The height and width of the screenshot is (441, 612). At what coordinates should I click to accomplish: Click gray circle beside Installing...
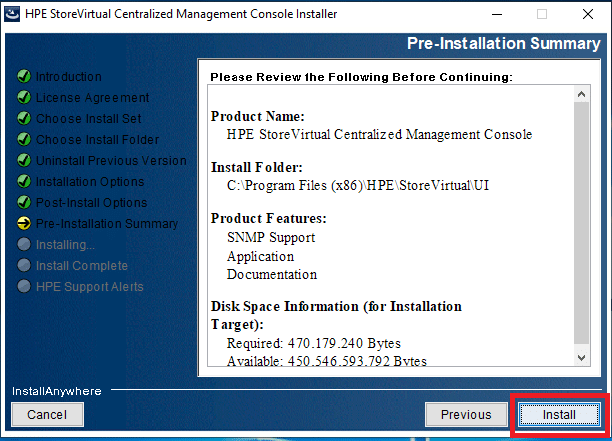tap(24, 245)
